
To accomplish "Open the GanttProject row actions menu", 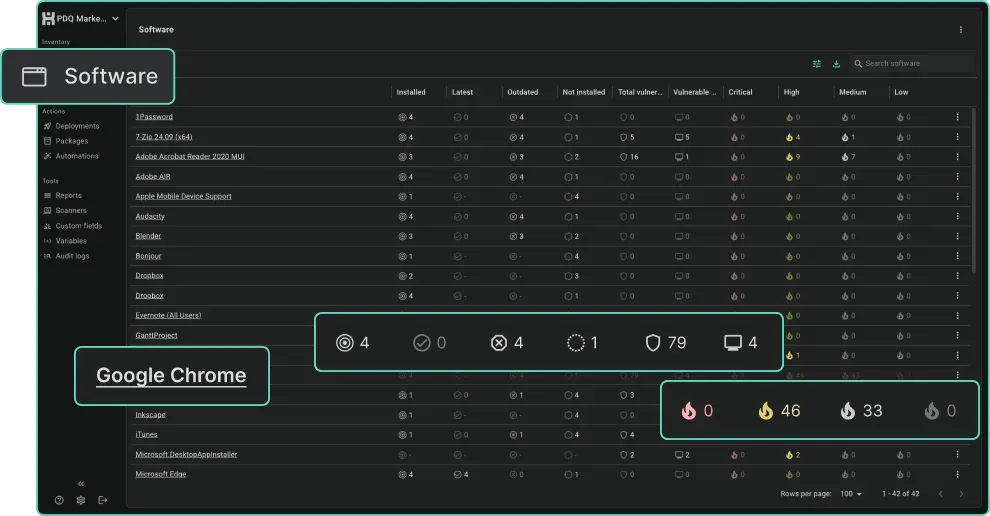I will pyautogui.click(x=957, y=336).
